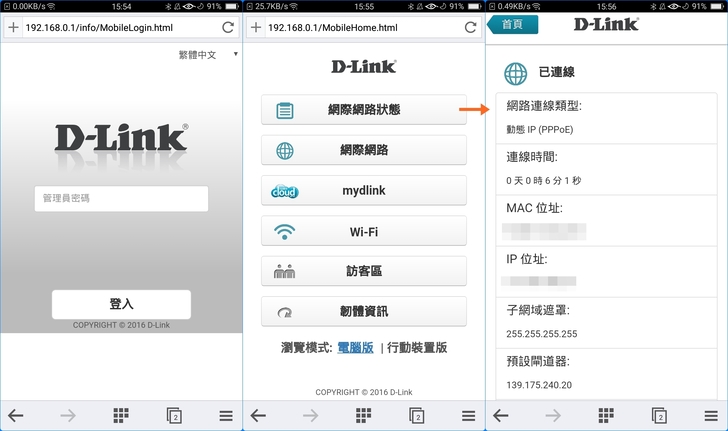Open the 網際網路 menu entry

pyautogui.click(x=364, y=150)
